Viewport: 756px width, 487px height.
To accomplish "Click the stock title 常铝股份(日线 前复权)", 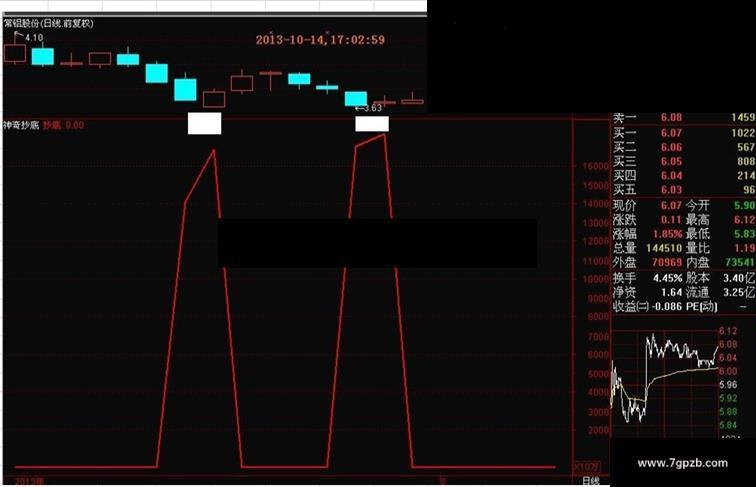I will coord(49,23).
